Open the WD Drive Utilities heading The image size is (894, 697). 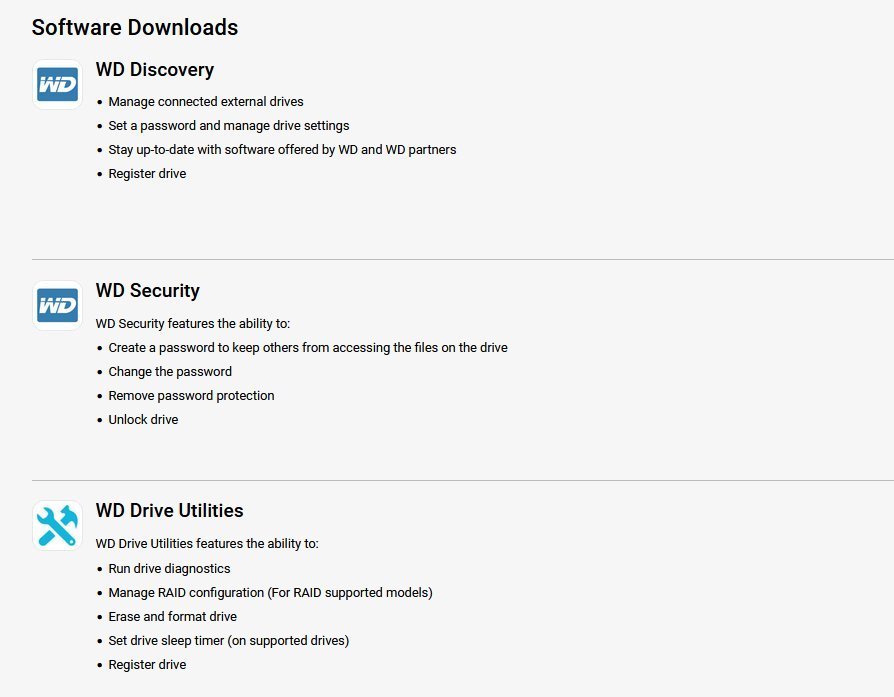tap(169, 511)
